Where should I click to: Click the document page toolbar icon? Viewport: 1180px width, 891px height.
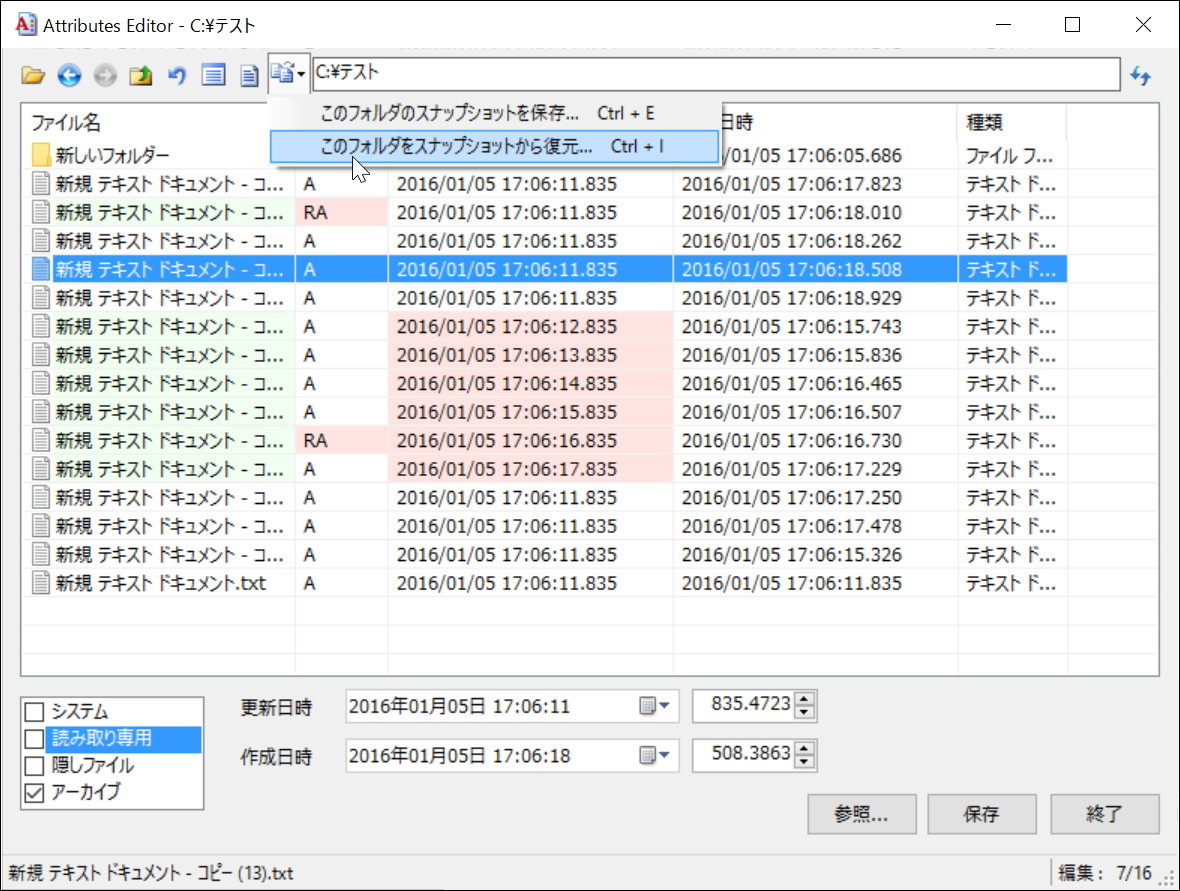click(x=249, y=75)
